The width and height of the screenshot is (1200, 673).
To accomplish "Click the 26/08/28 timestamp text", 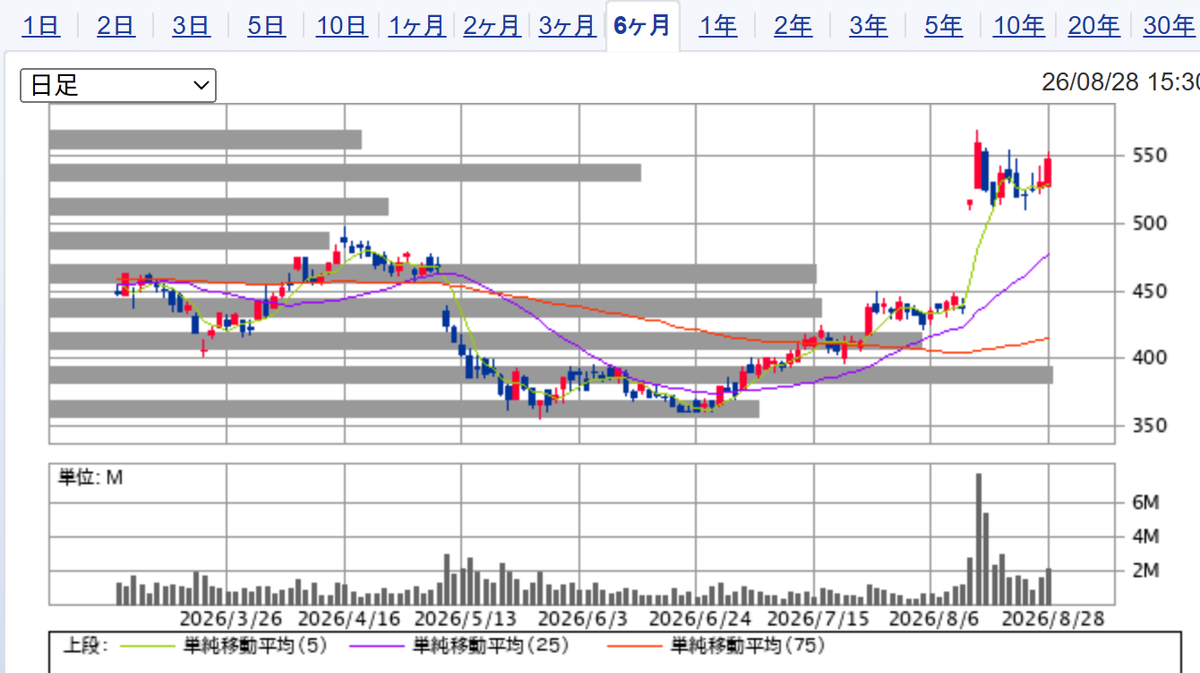I will 1121,82.
